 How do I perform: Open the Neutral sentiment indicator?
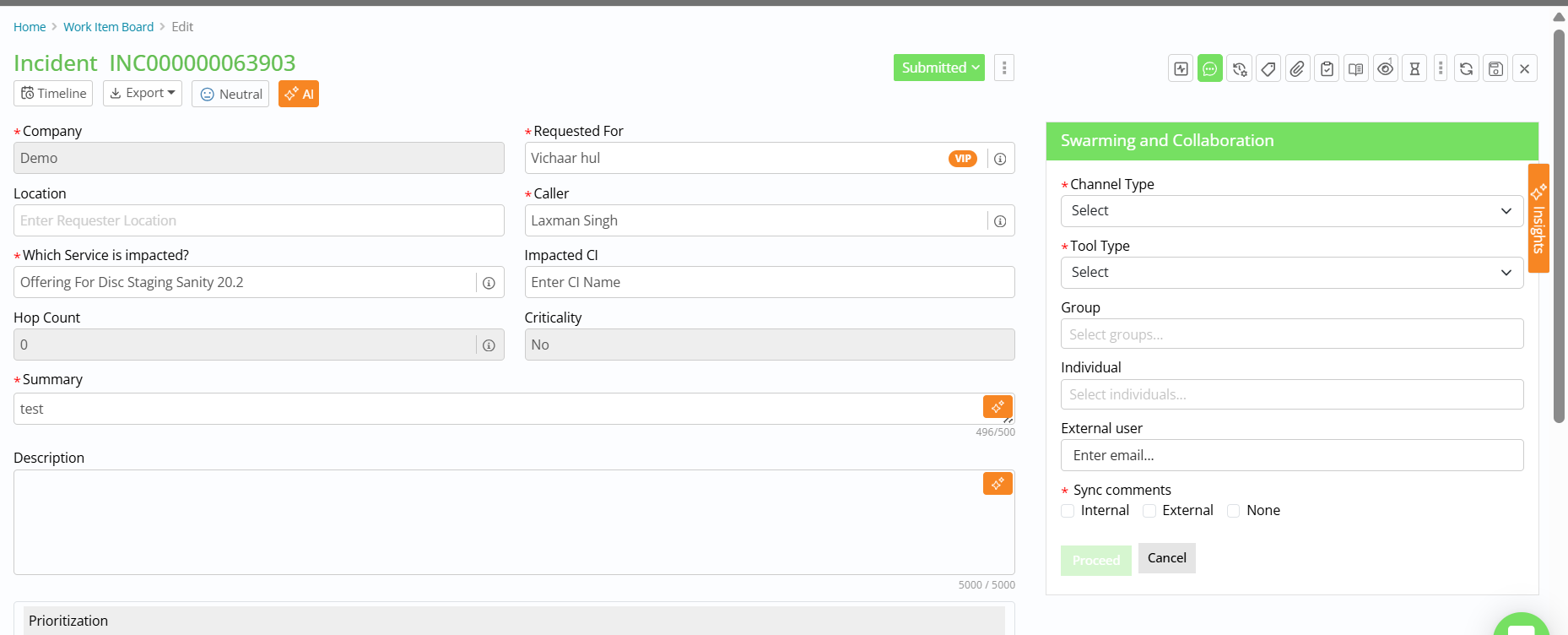point(230,94)
